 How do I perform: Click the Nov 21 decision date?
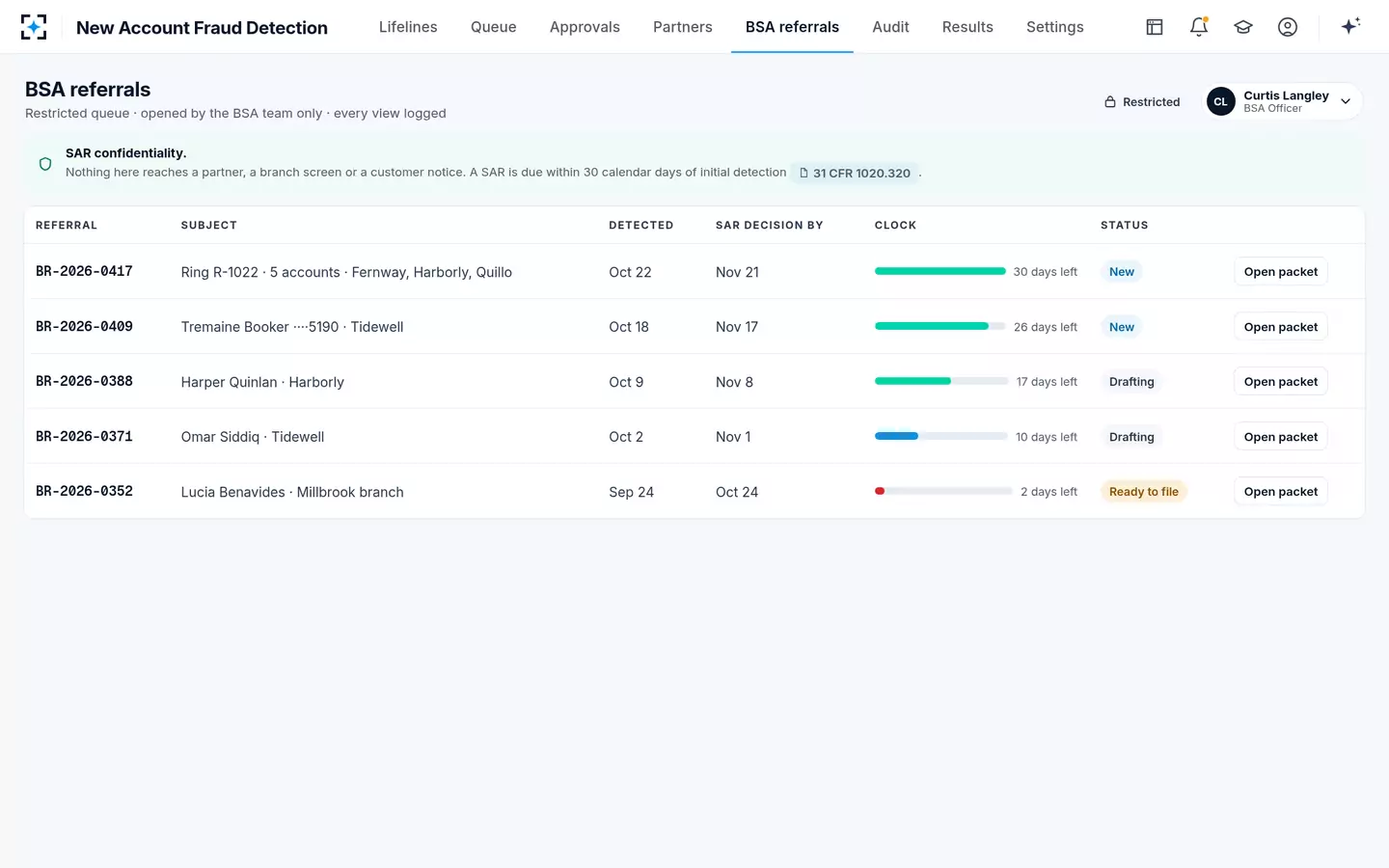point(737,272)
